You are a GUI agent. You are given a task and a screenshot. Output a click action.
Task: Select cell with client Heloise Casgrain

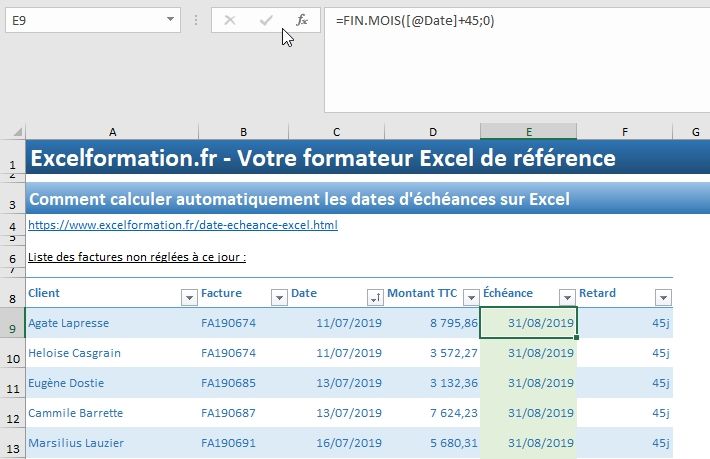point(110,353)
